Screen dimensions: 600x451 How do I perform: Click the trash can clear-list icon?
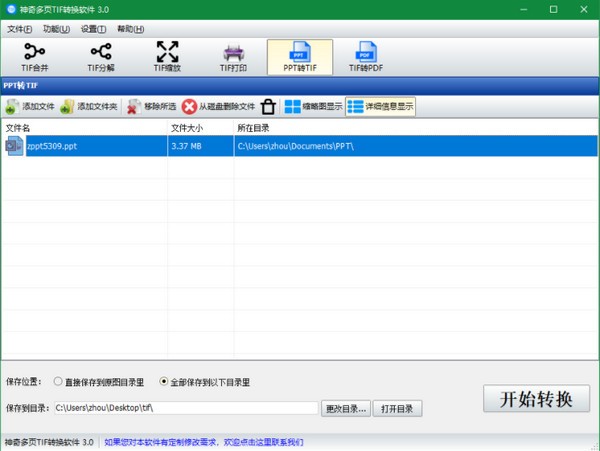(268, 107)
